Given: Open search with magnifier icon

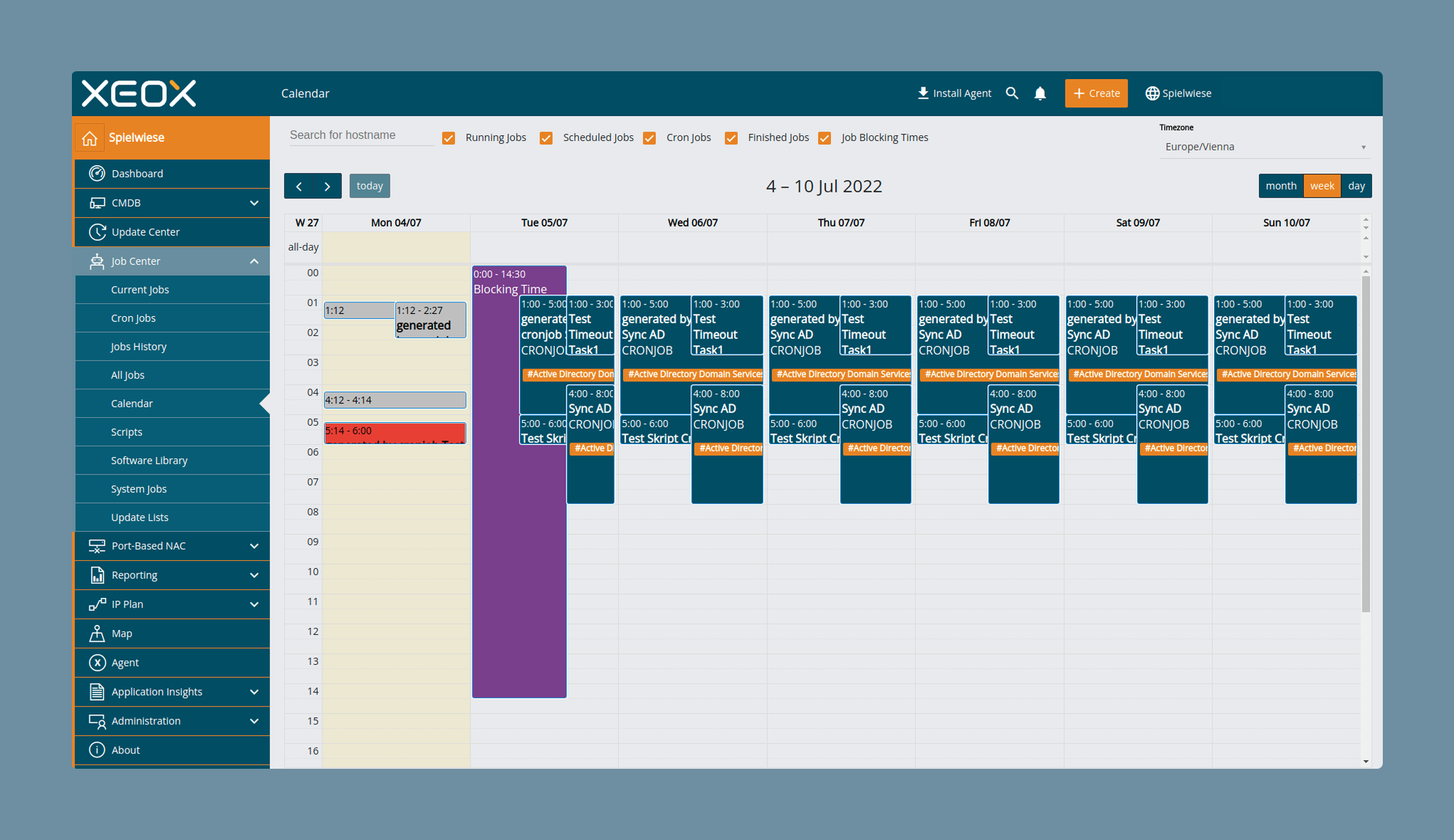Looking at the screenshot, I should coord(1011,93).
